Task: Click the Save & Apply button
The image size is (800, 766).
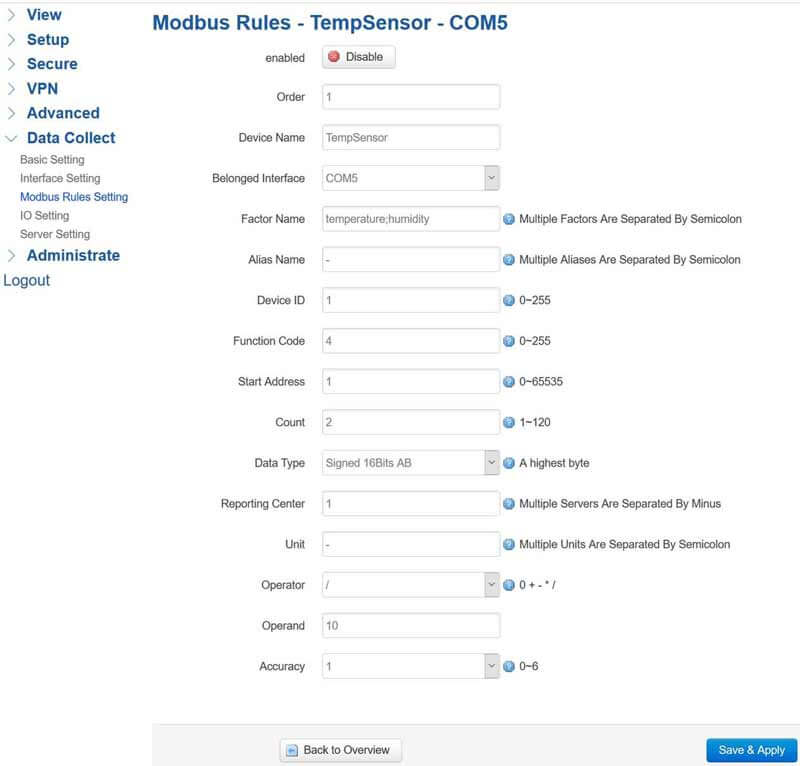Action: click(x=749, y=749)
